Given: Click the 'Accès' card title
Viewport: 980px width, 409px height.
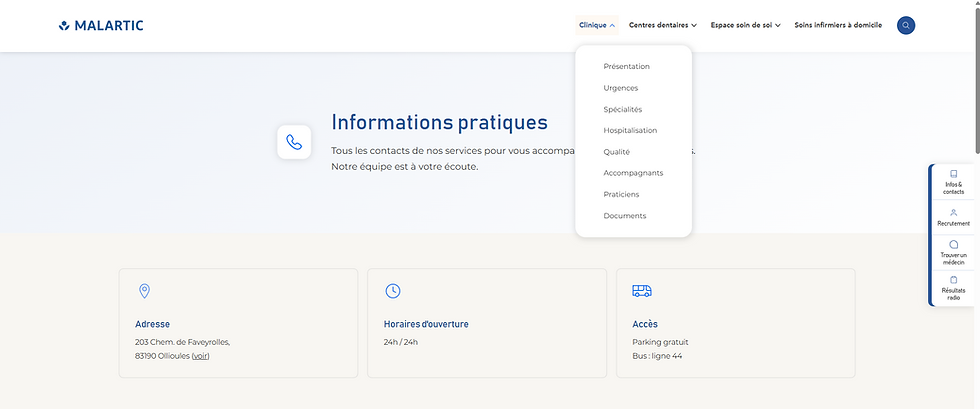Looking at the screenshot, I should point(645,325).
